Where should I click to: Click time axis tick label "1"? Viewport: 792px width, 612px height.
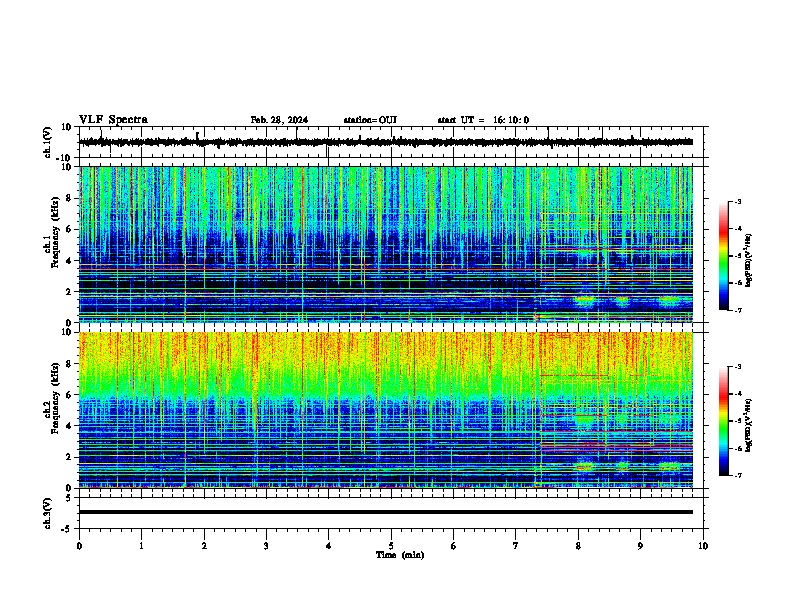pos(141,546)
